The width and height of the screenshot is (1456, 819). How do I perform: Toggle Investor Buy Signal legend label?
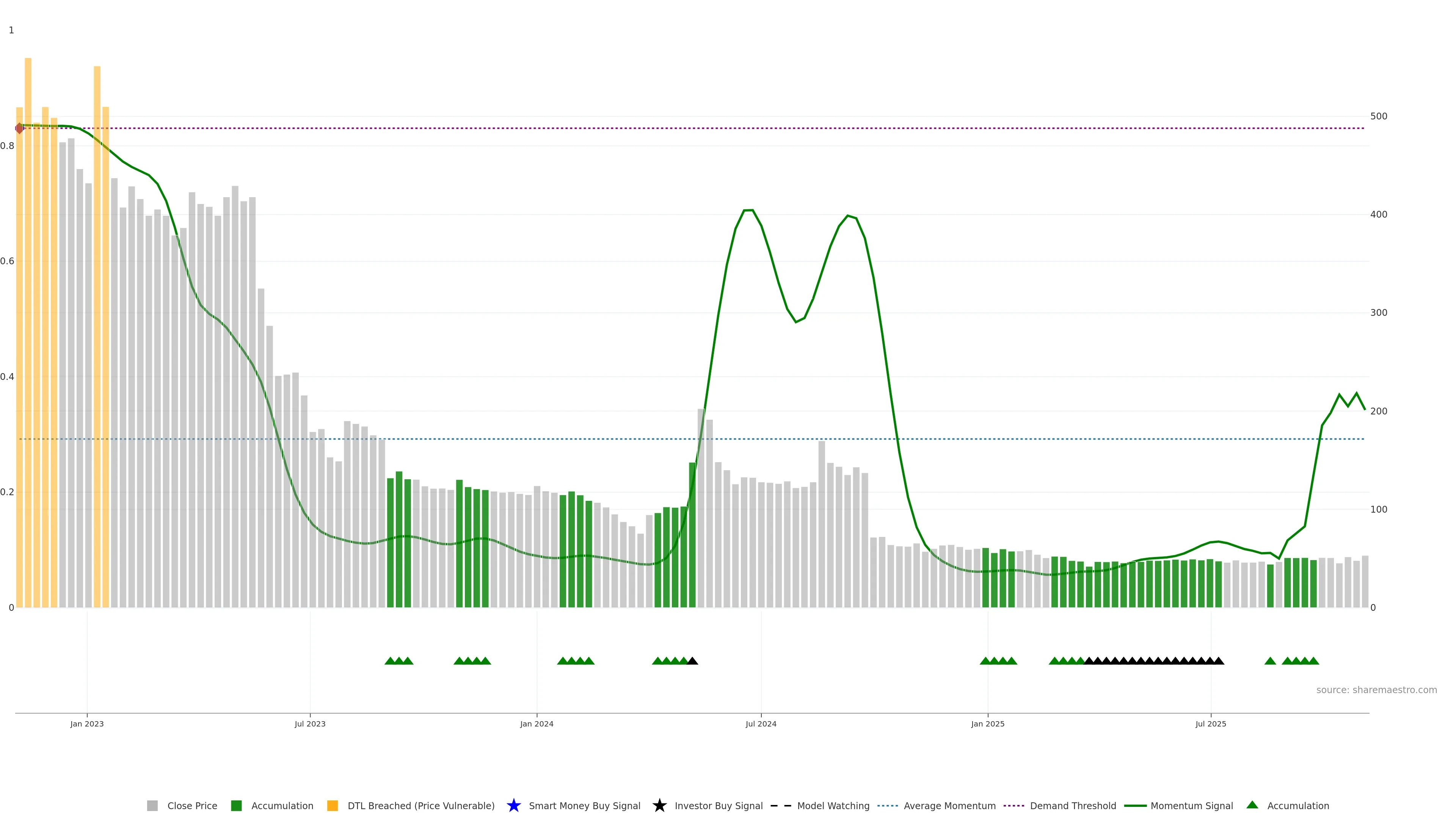(719, 805)
